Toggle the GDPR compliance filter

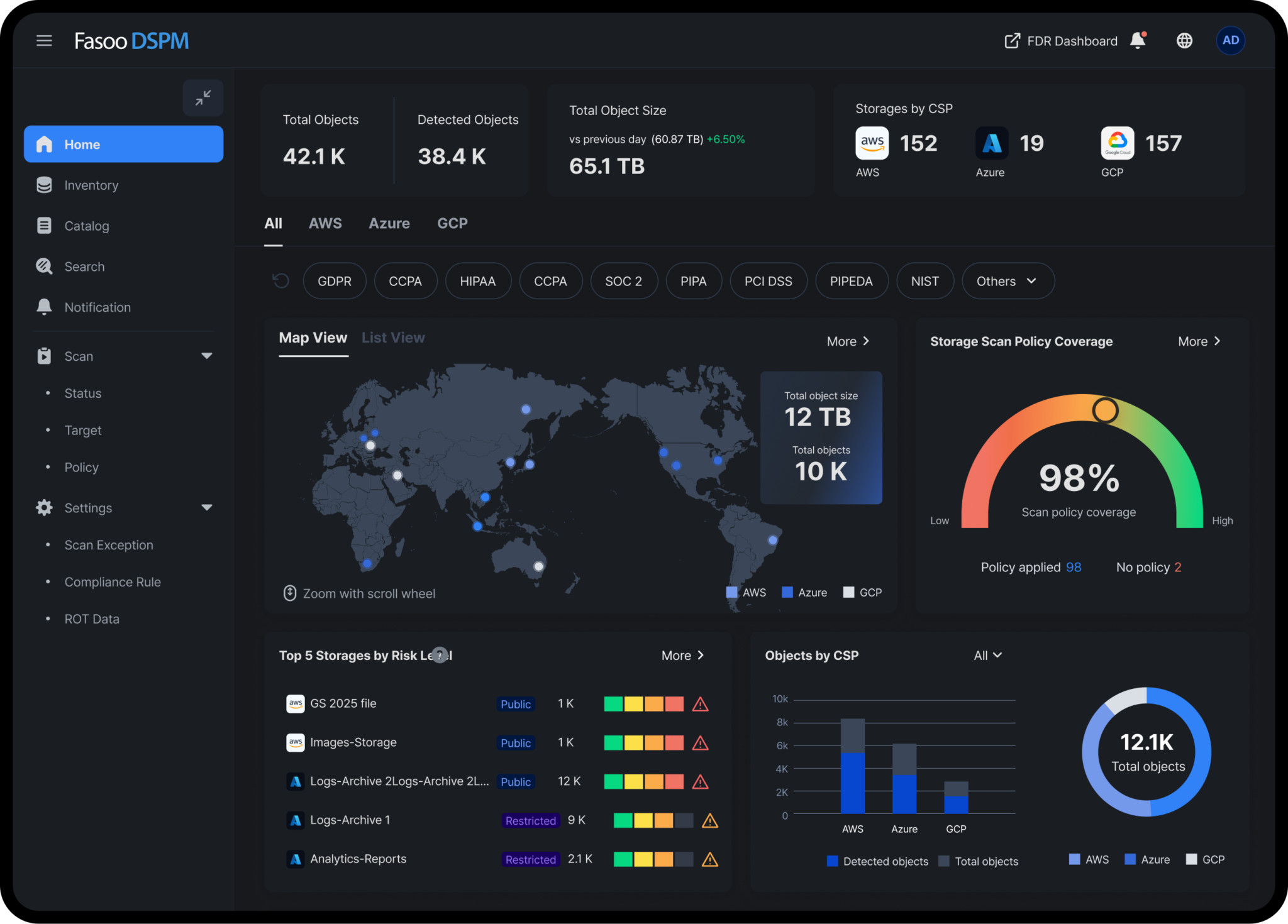(335, 280)
